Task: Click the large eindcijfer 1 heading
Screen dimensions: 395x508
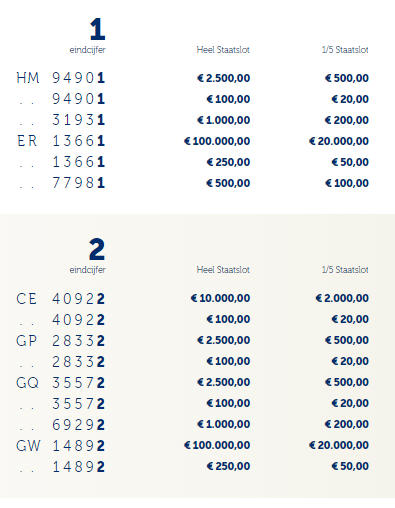Action: [98, 29]
